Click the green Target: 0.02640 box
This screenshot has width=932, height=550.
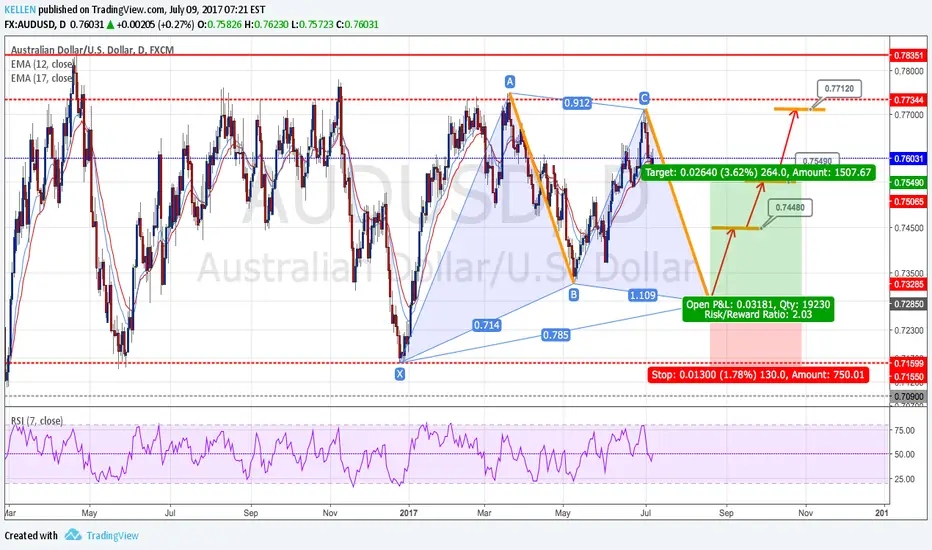point(758,172)
